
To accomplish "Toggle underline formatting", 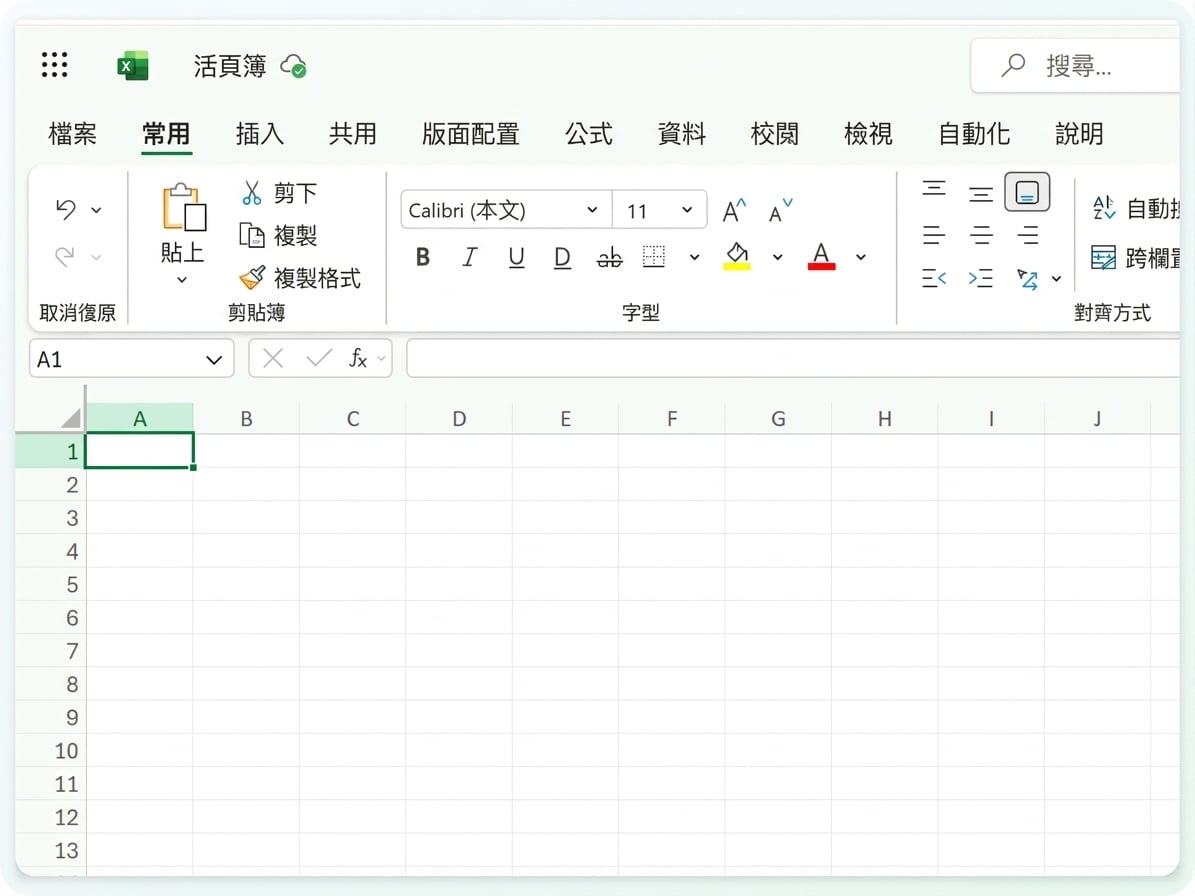I will tap(516, 258).
